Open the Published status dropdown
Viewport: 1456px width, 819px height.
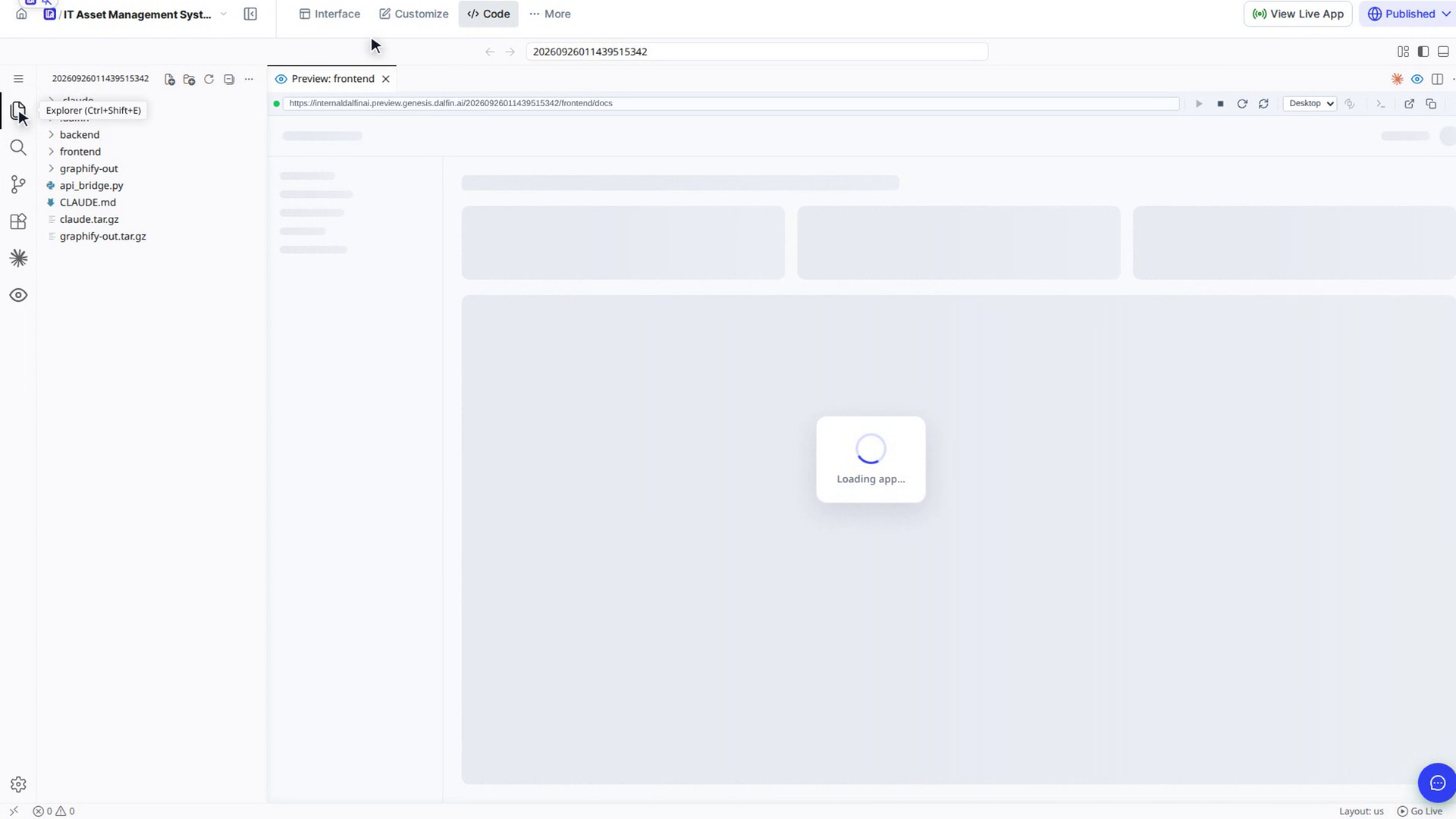(x=1409, y=14)
